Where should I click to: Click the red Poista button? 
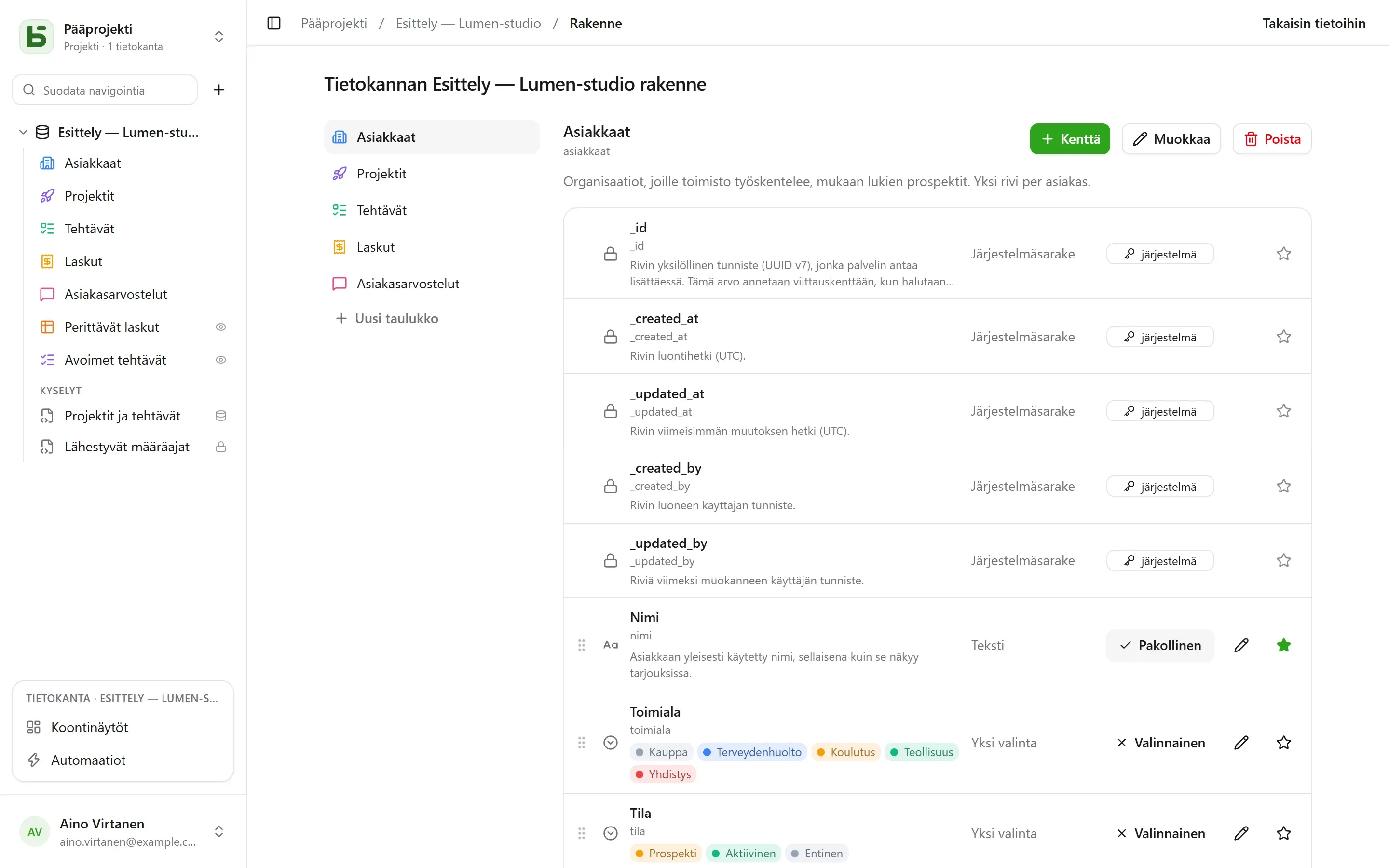click(1271, 139)
